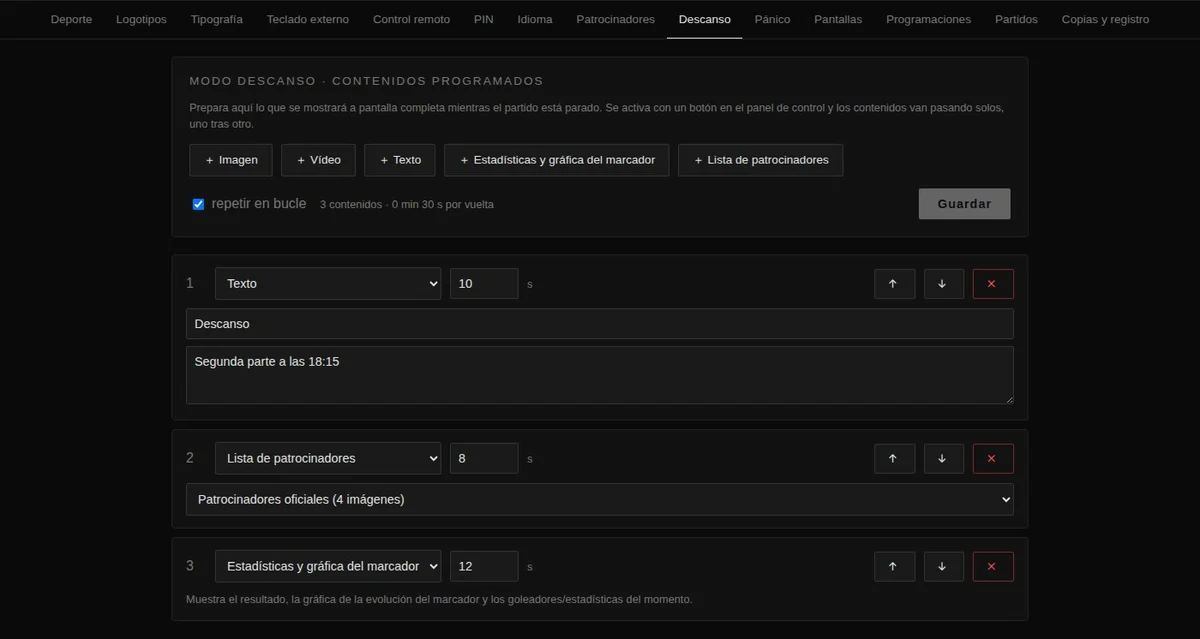Switch to the Logotipos tab
Viewport: 1200px width, 639px height.
(x=141, y=19)
